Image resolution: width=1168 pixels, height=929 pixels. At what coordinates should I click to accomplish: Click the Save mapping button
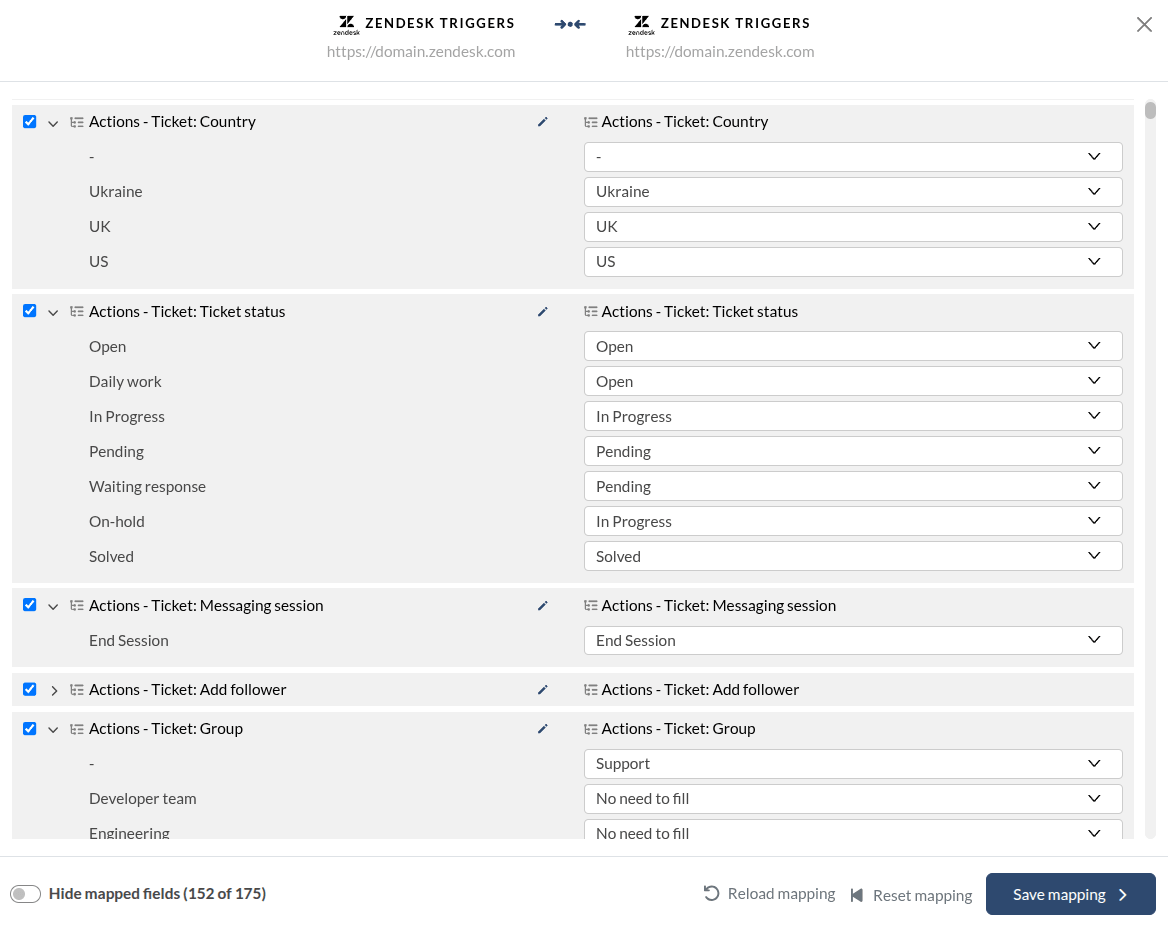1070,894
